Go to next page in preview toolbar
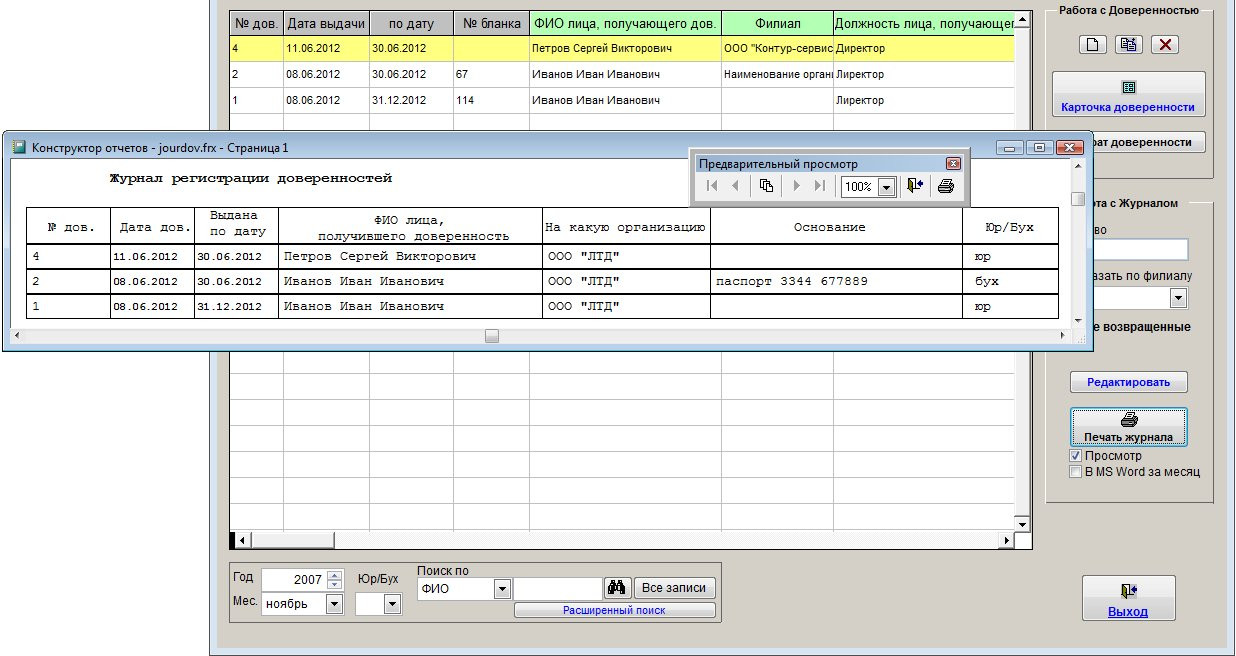Viewport: 1236px width, 656px height. coord(796,186)
